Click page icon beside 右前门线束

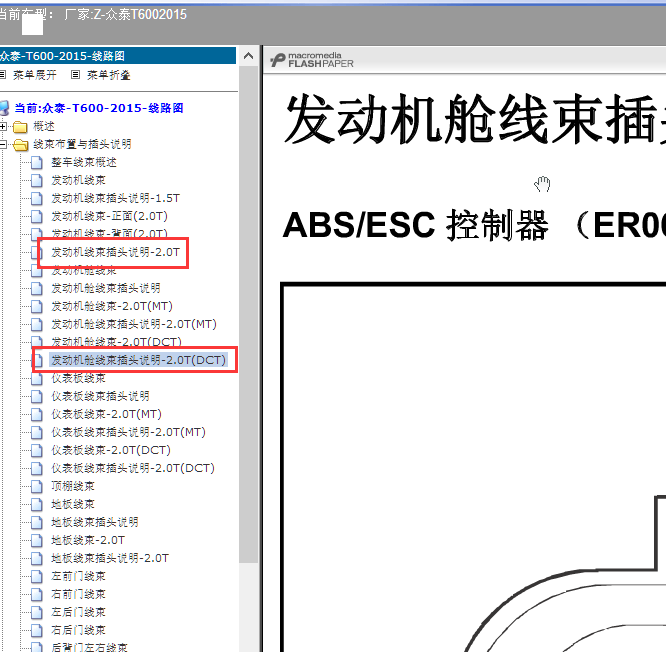click(37, 594)
